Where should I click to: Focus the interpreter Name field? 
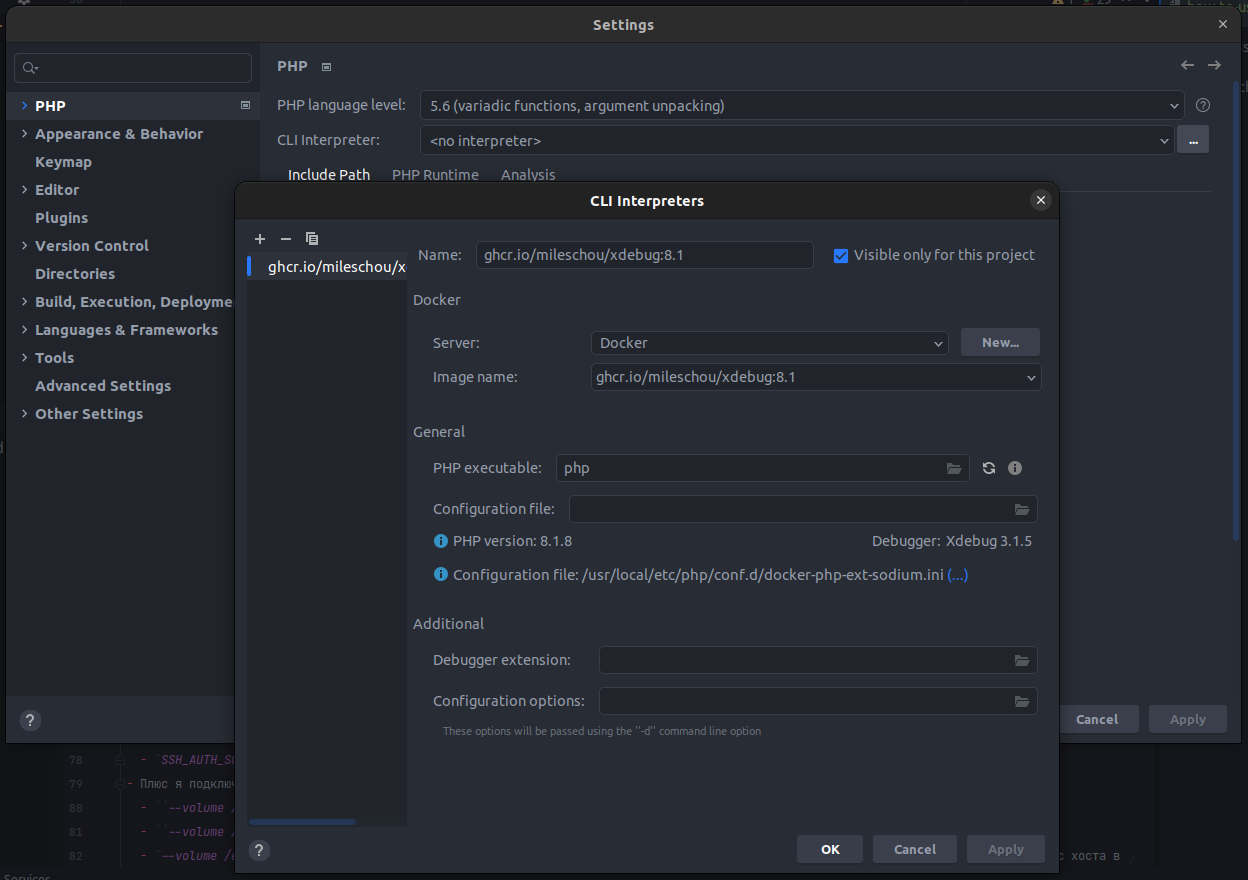point(645,255)
